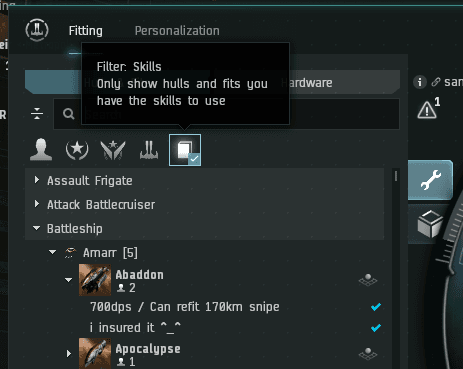Click the warning triangle with count 1

pos(428,108)
